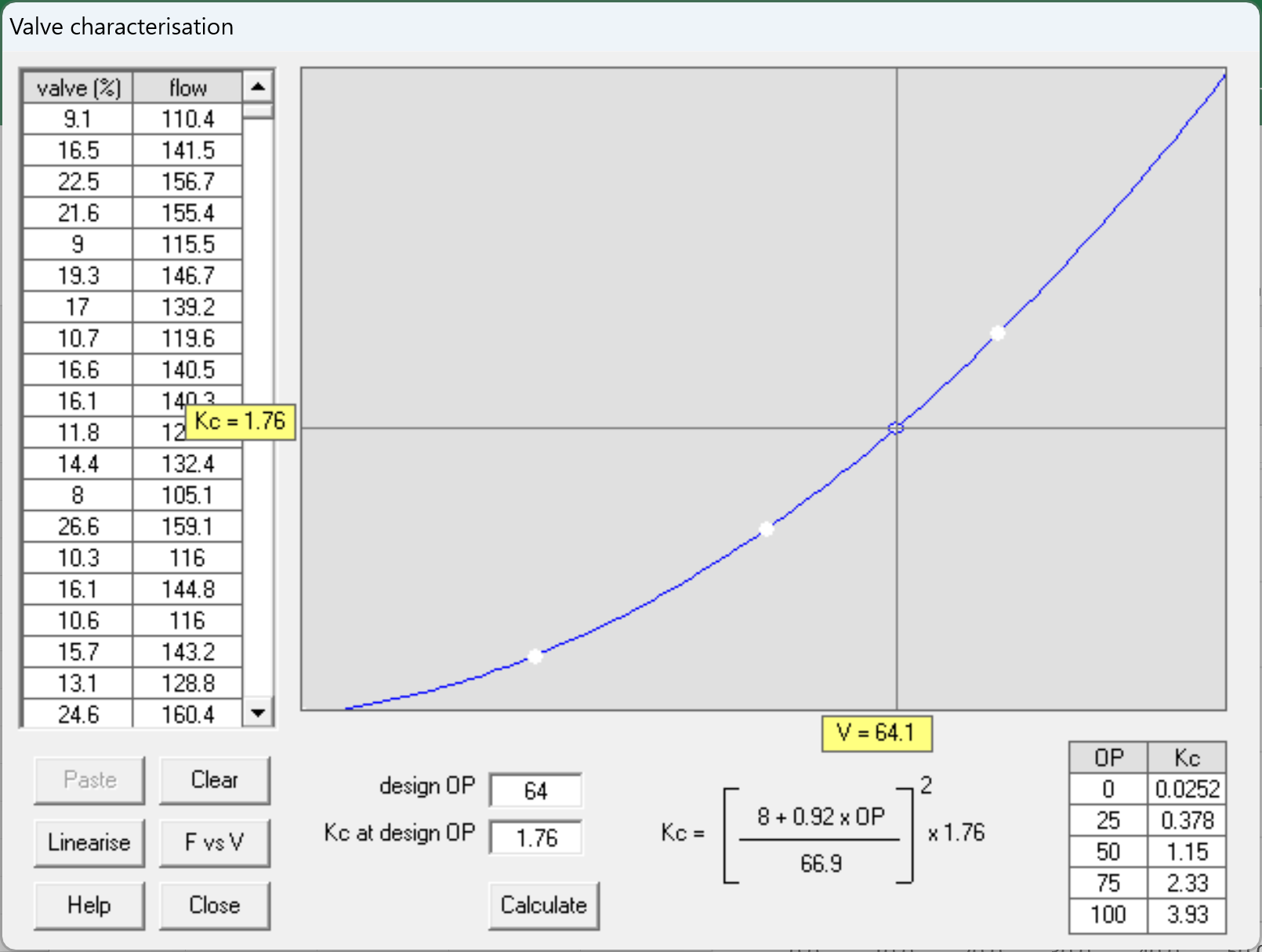Screen dimensions: 1262x952
Task: Click the middle white point on curve
Action: coord(767,530)
